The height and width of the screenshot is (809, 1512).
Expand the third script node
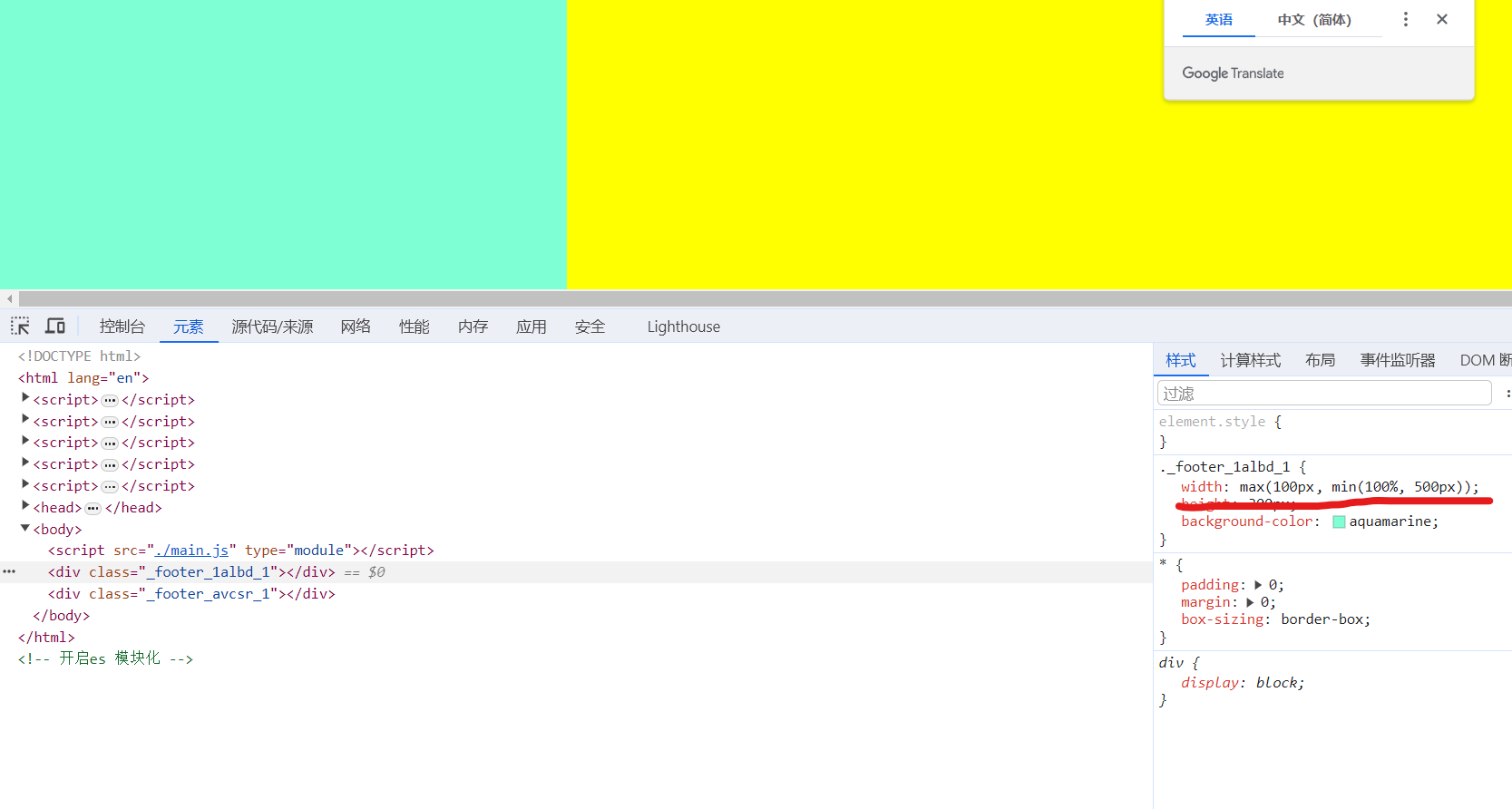[x=25, y=441]
